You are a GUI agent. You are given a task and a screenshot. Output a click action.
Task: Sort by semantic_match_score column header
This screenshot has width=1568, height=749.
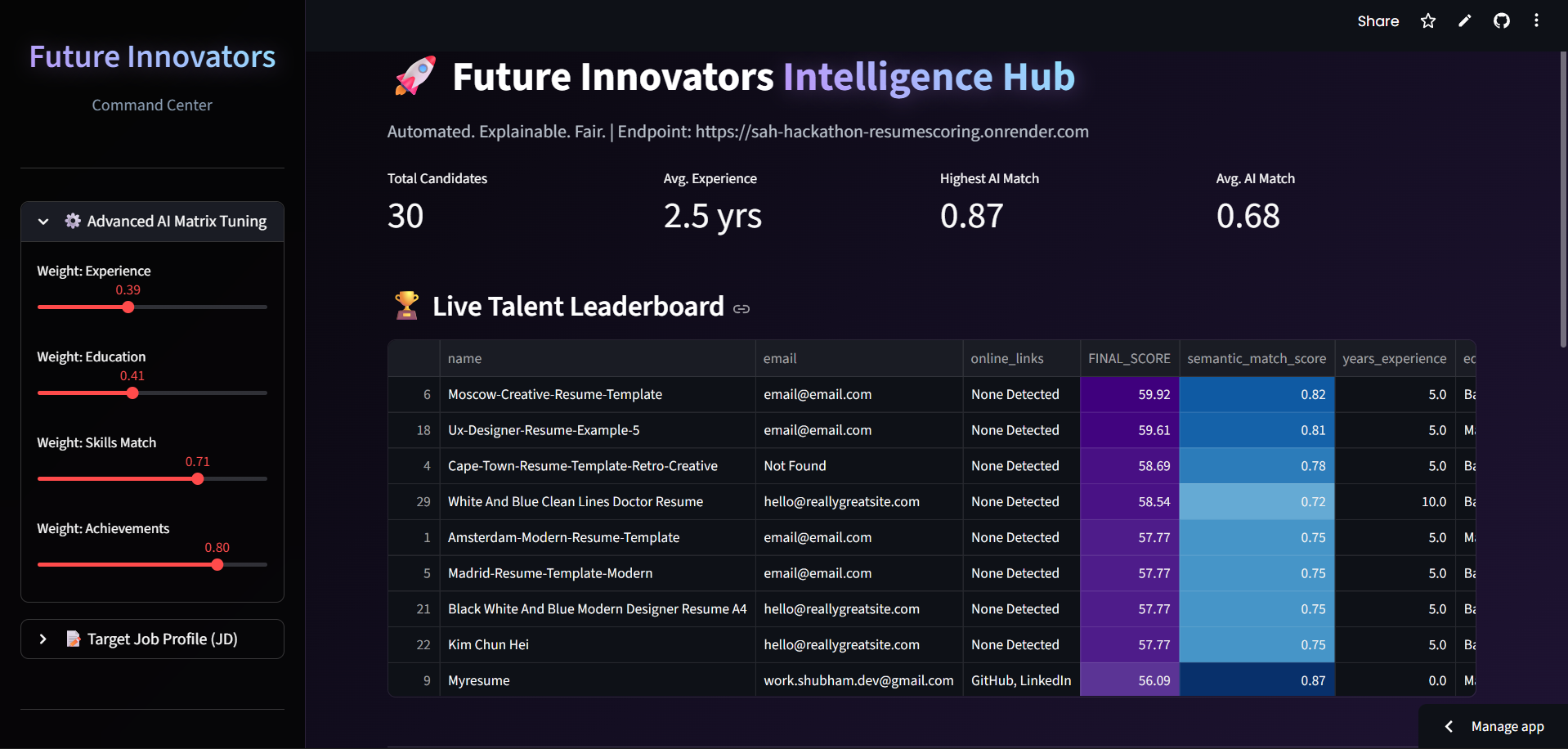click(x=1256, y=358)
